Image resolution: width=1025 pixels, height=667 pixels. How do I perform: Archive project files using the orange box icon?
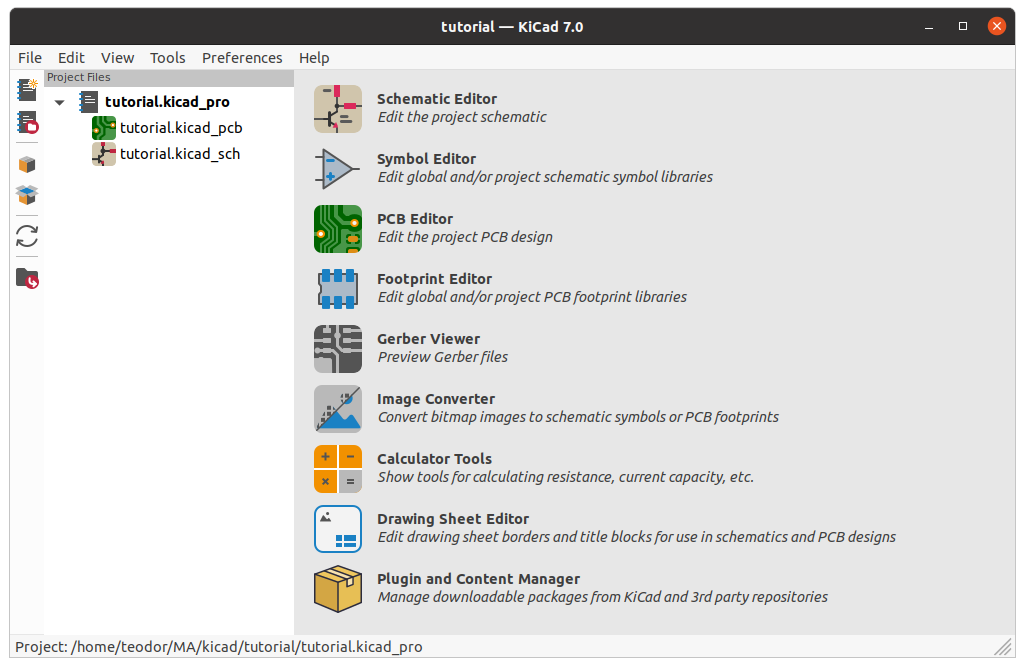(x=27, y=164)
